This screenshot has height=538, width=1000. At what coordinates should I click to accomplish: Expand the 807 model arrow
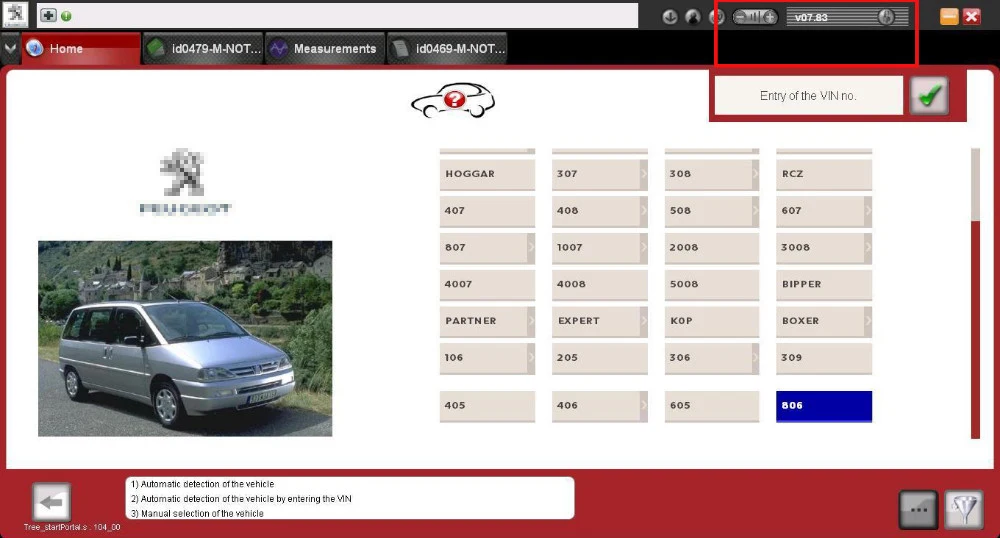point(531,248)
